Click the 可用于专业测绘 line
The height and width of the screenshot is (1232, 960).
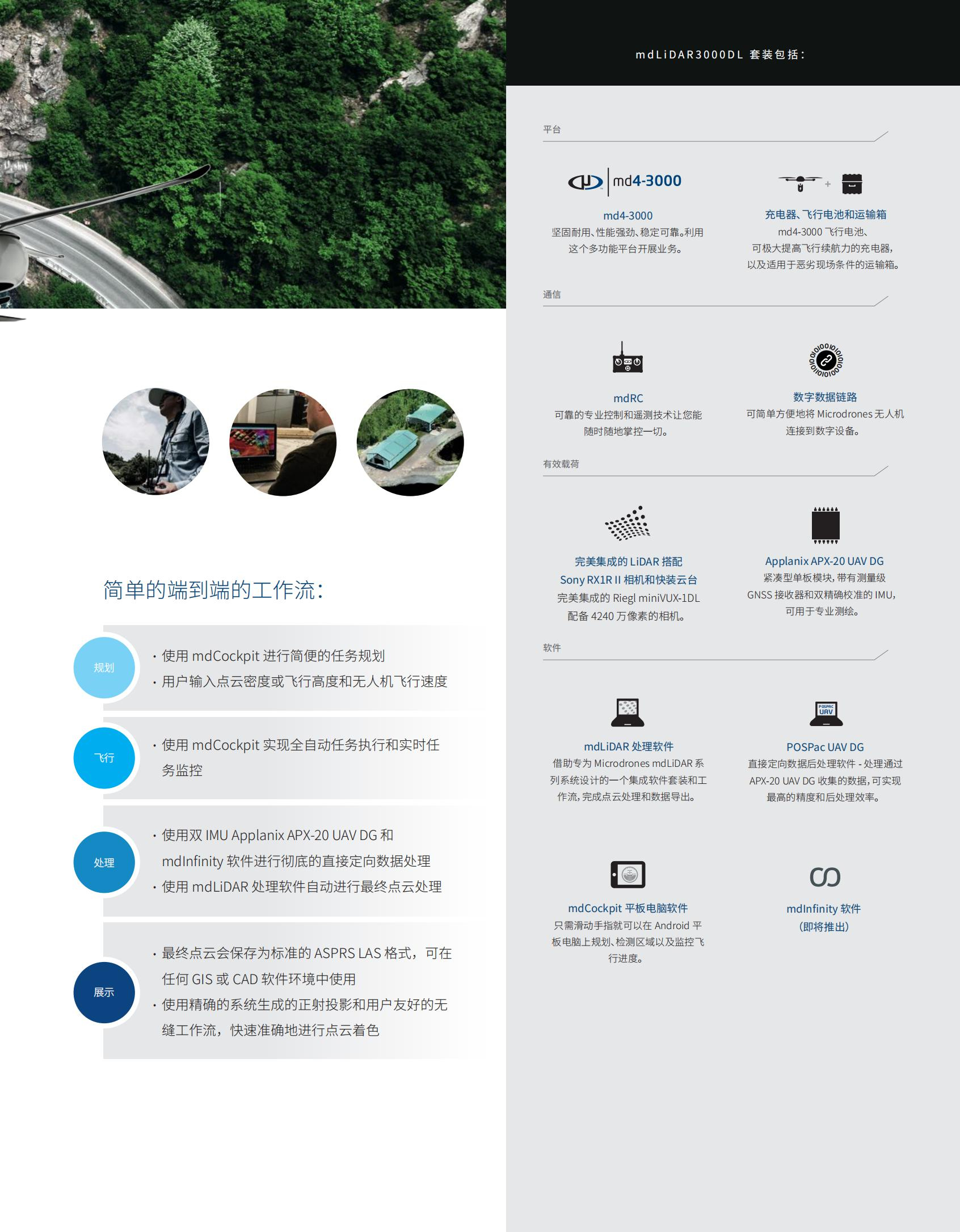coord(822,611)
